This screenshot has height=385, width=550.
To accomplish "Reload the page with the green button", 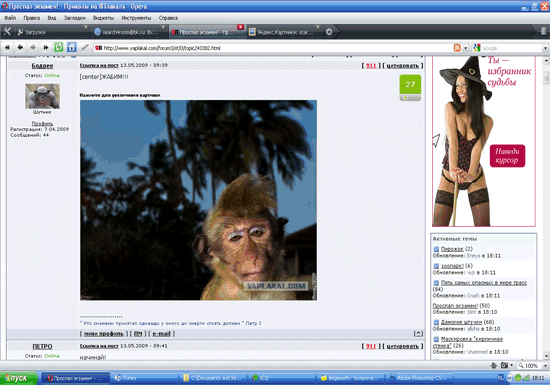I will coord(59,47).
